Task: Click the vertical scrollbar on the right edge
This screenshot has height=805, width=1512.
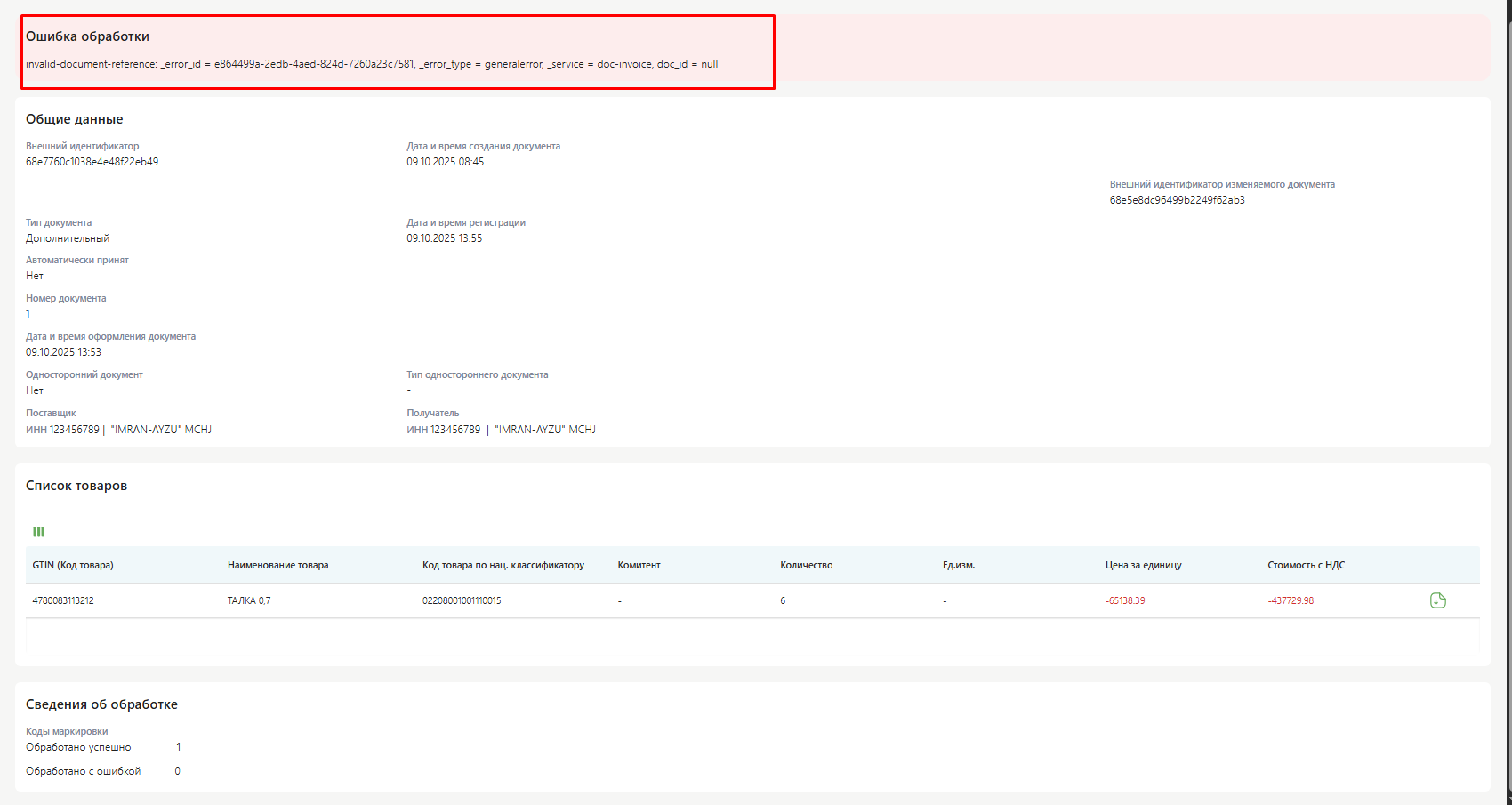Action: pyautogui.click(x=1508, y=400)
